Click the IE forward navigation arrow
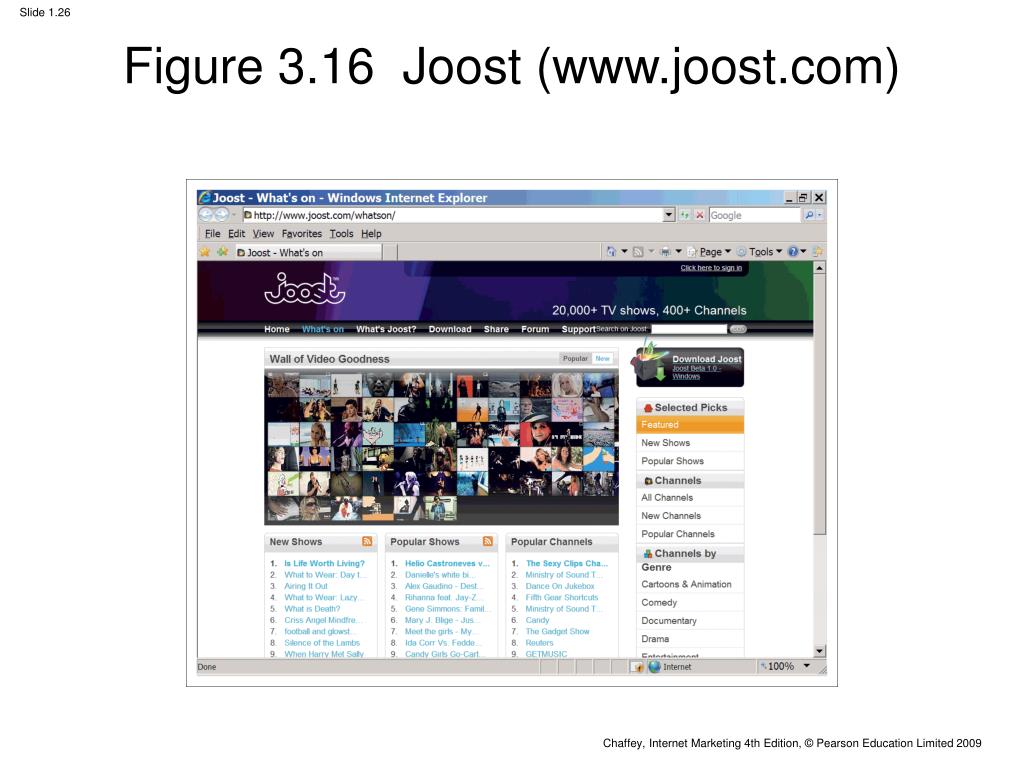This screenshot has height=768, width=1024. pyautogui.click(x=222, y=215)
